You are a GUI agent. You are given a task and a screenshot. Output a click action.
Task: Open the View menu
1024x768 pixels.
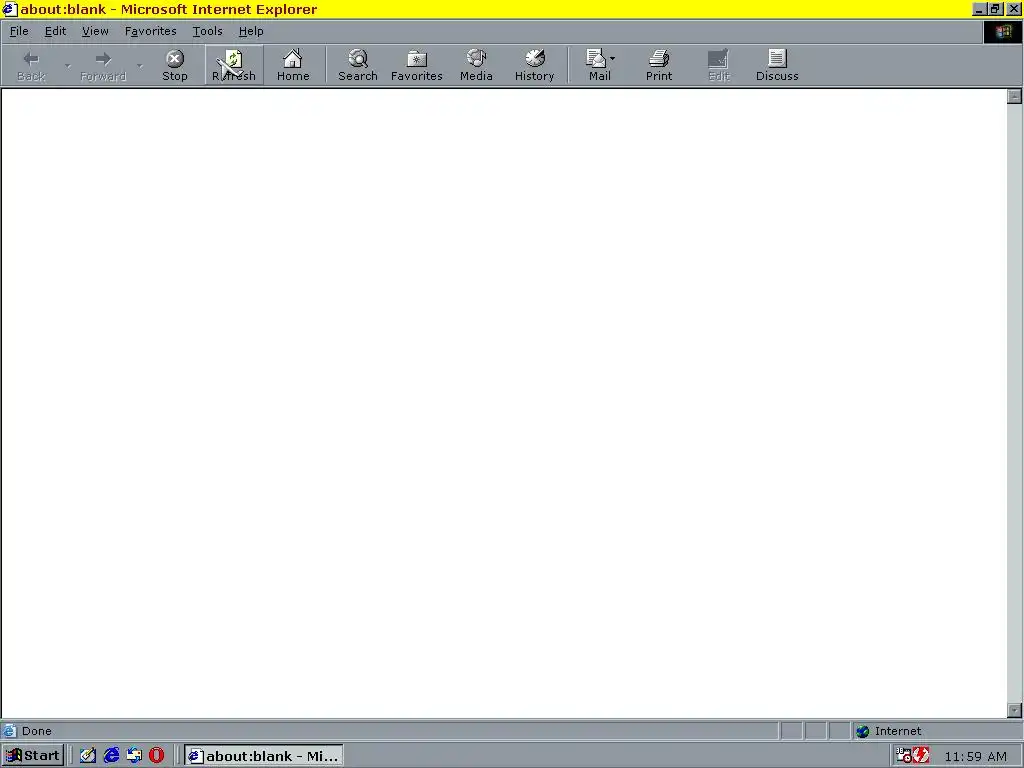[95, 31]
